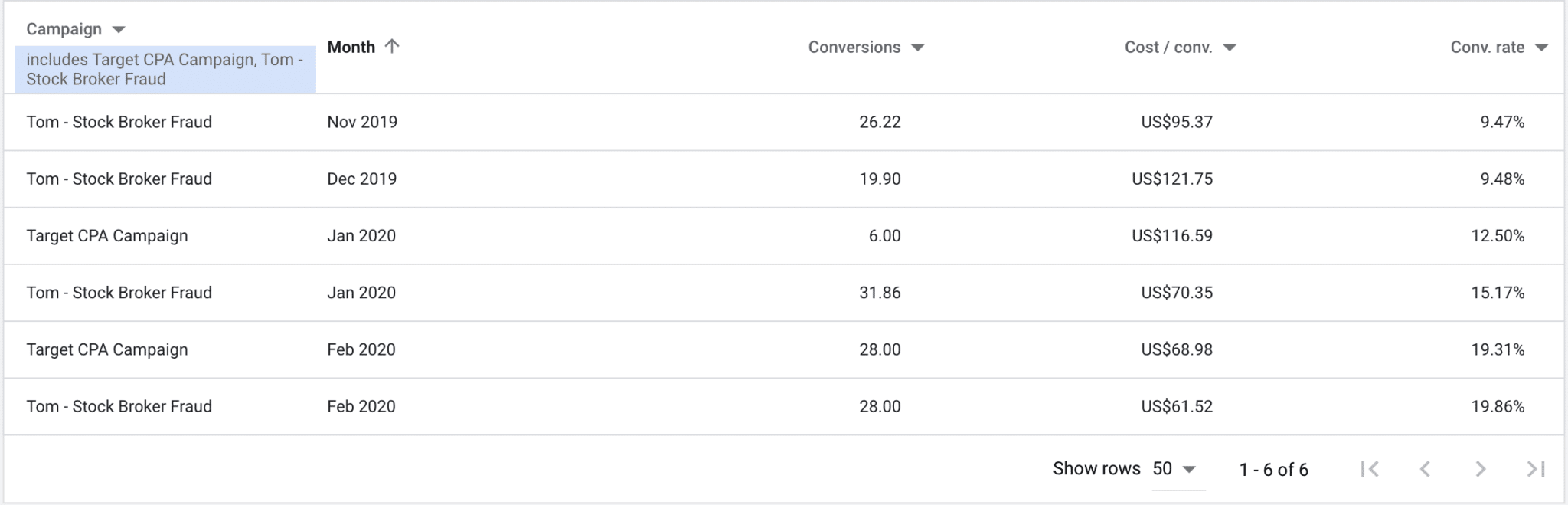The image size is (1568, 505).
Task: Click the Dec 2019 month cell
Action: pyautogui.click(x=362, y=179)
